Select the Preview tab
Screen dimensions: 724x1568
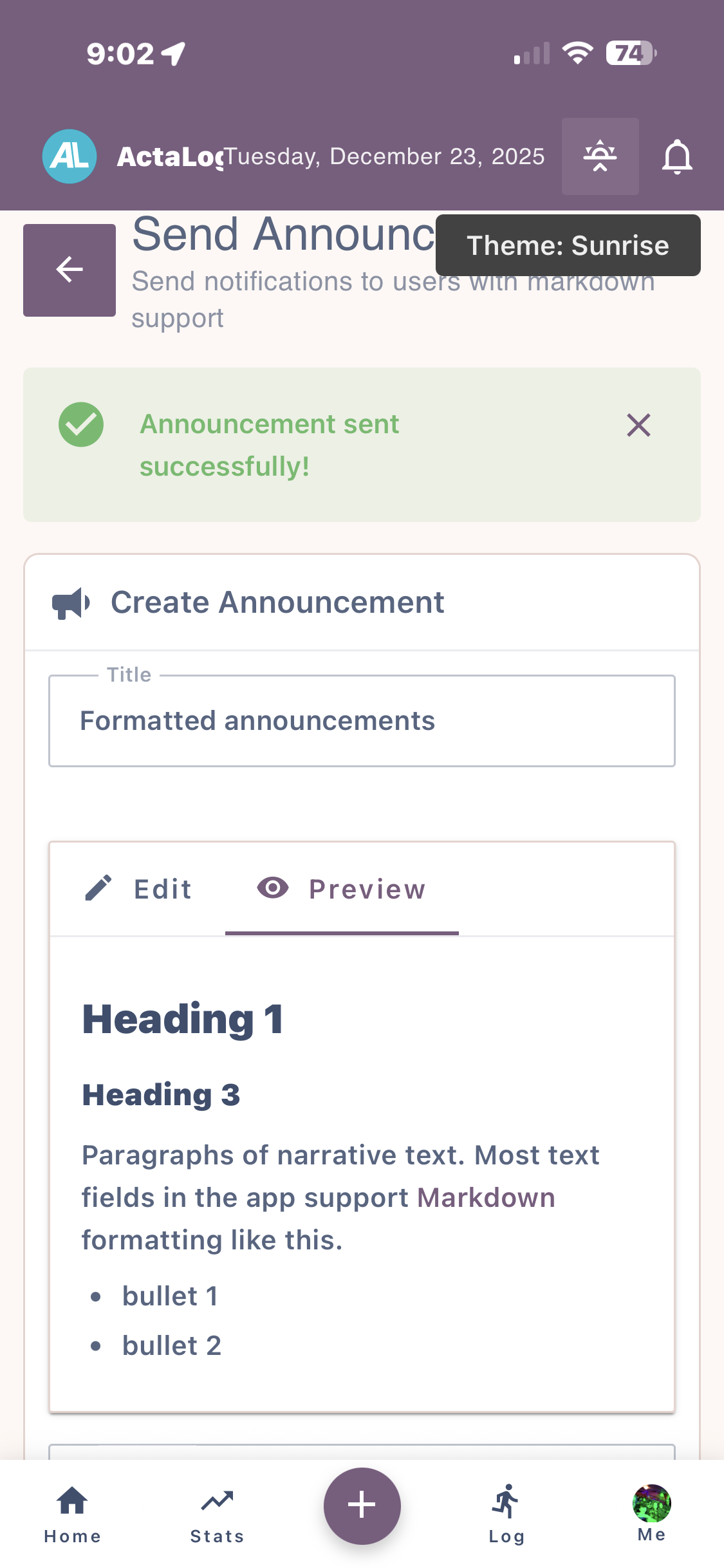click(x=342, y=889)
